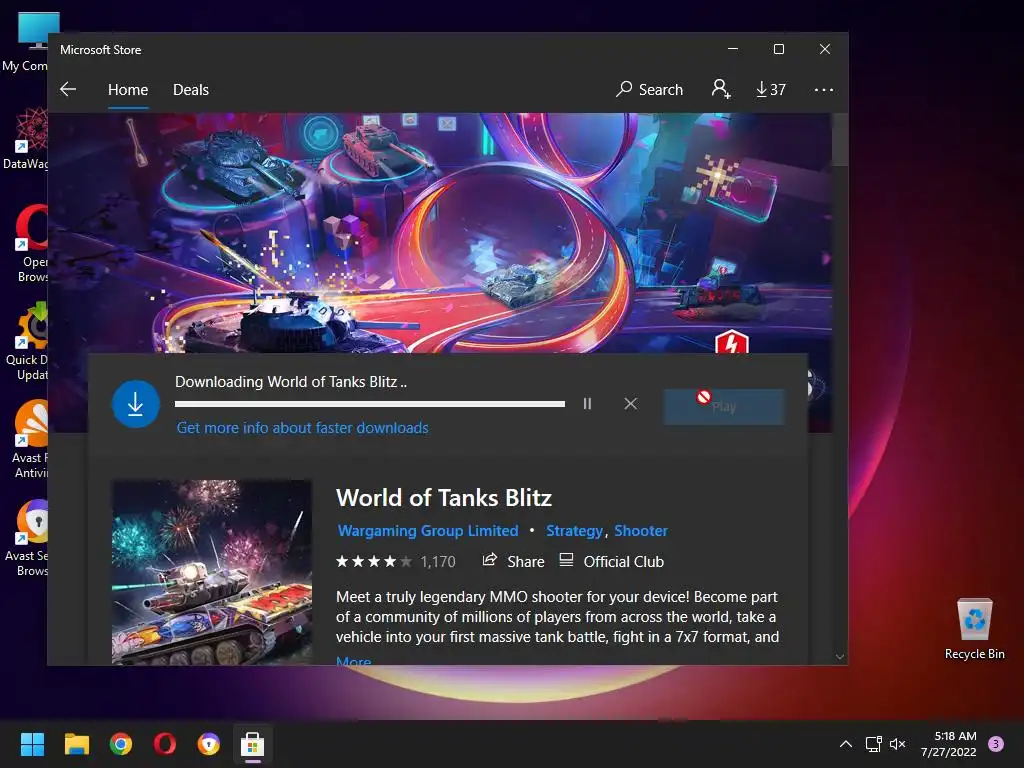The height and width of the screenshot is (768, 1024).
Task: Click the tank hero banner image
Action: 440,233
